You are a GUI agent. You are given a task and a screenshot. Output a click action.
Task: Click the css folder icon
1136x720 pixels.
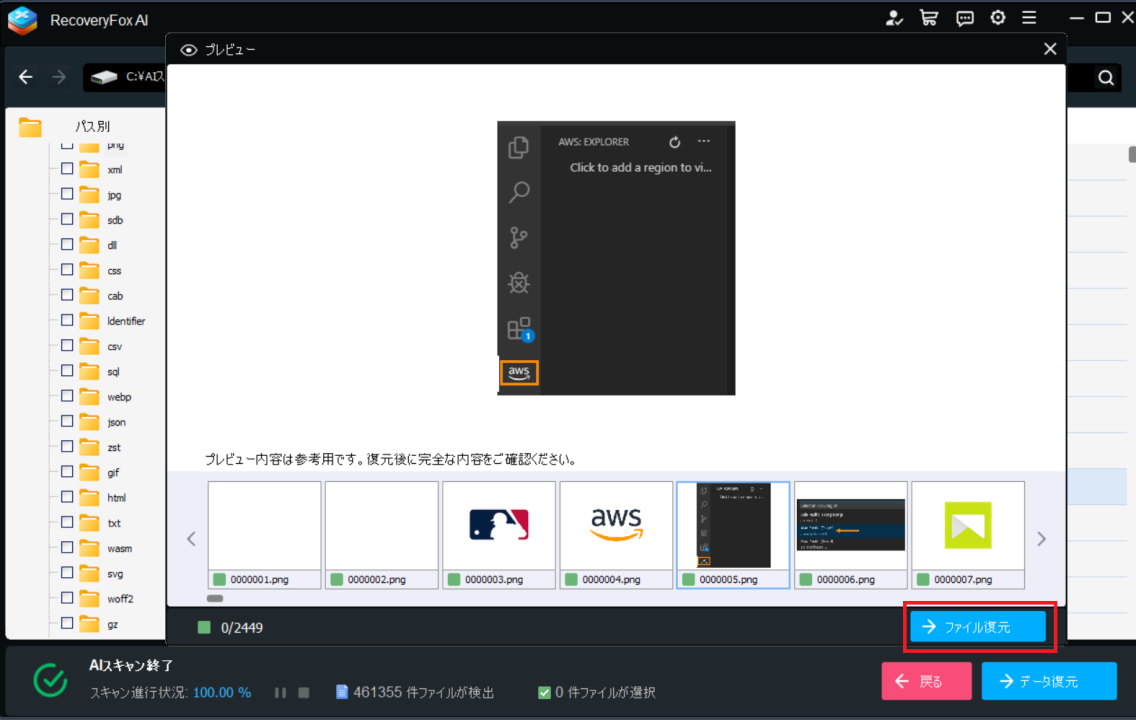click(x=89, y=271)
